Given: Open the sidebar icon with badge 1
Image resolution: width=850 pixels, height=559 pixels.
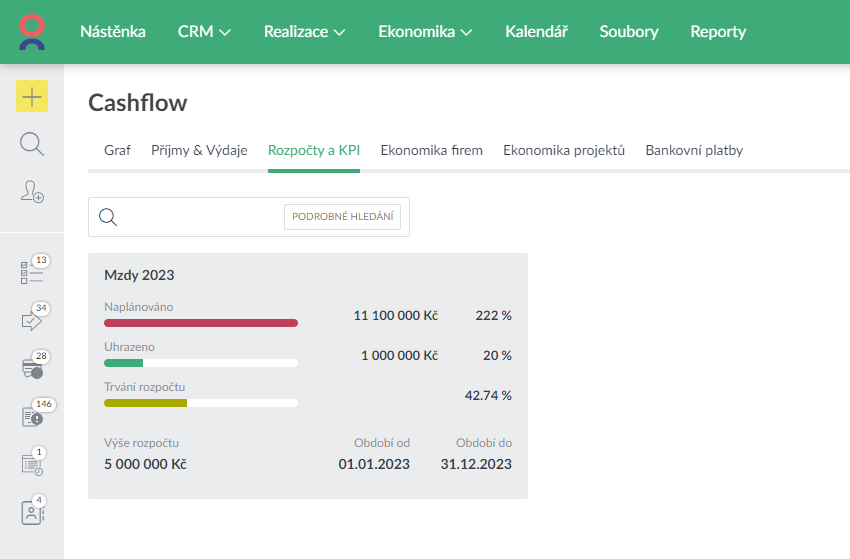Looking at the screenshot, I should coord(31,463).
